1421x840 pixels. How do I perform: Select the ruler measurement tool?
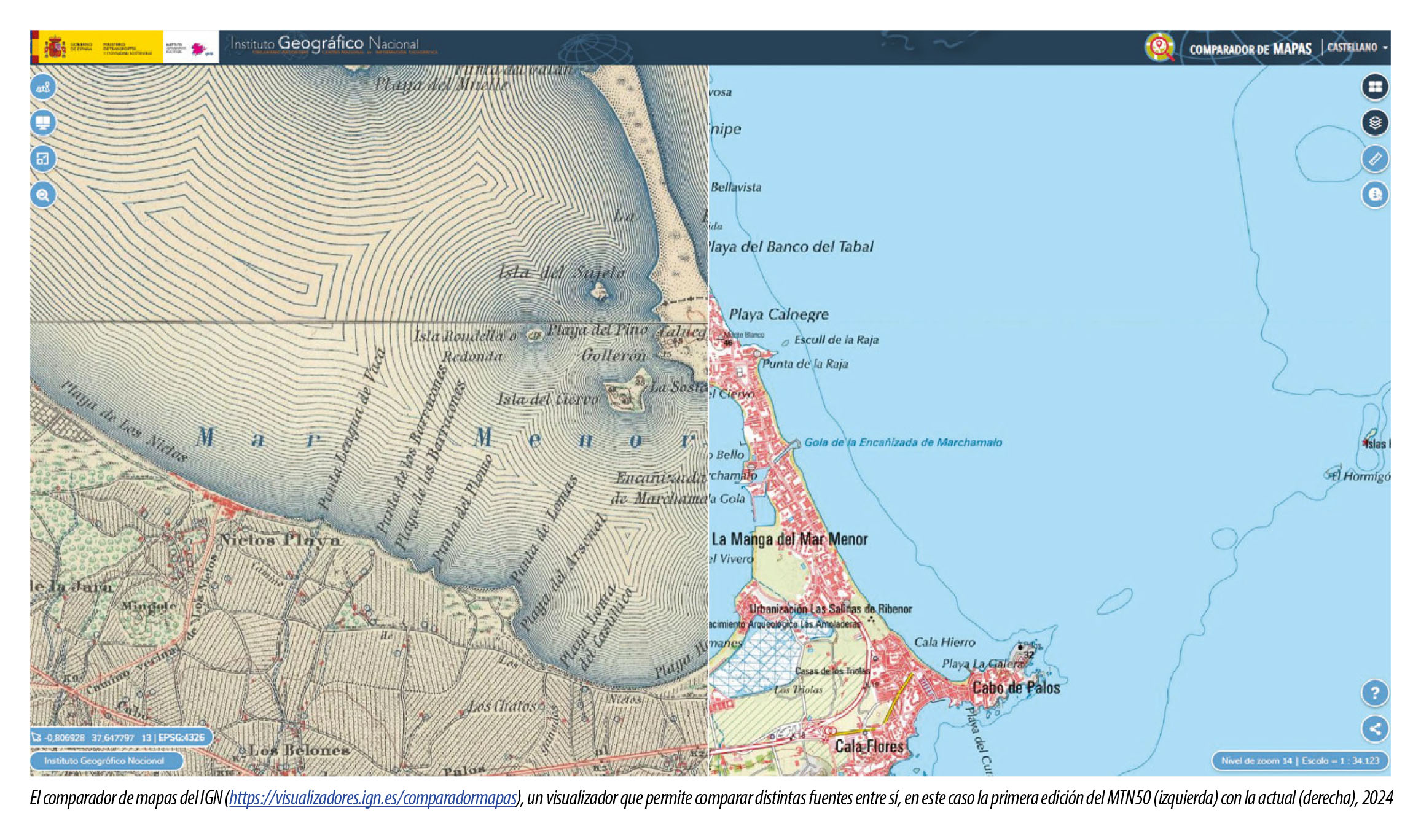[1375, 159]
